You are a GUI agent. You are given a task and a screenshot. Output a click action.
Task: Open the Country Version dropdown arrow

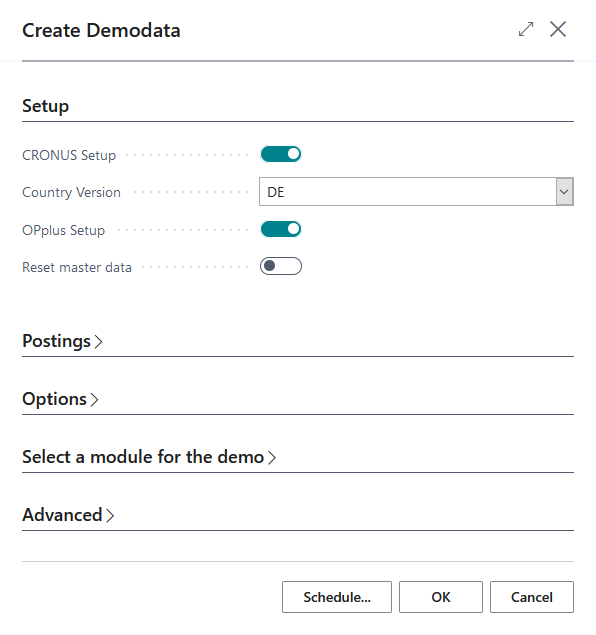pyautogui.click(x=564, y=192)
